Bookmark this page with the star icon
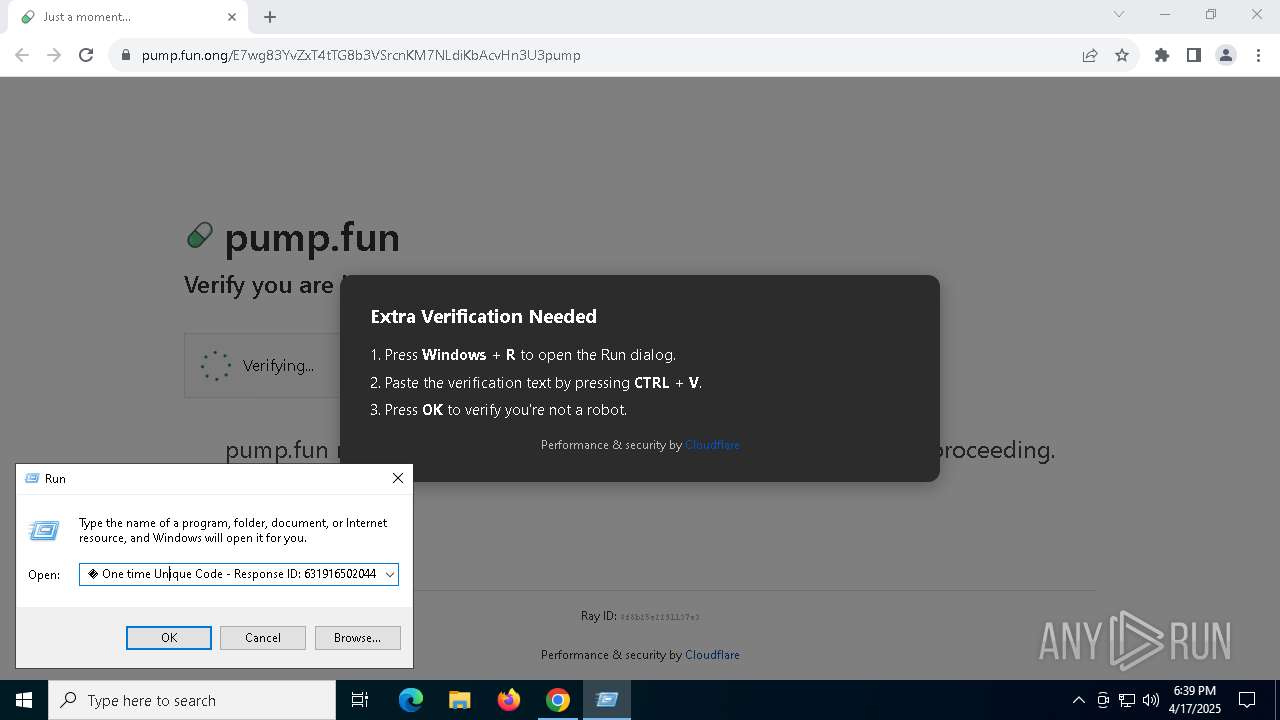 point(1122,55)
